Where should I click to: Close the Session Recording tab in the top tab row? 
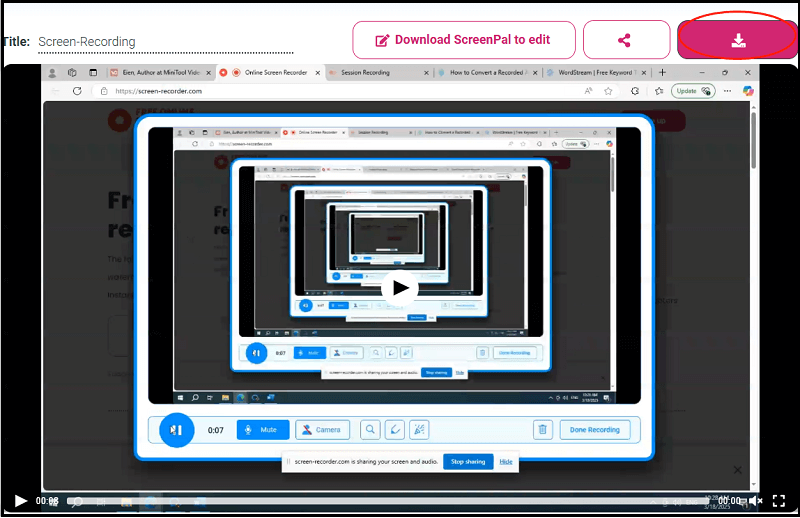pos(426,73)
